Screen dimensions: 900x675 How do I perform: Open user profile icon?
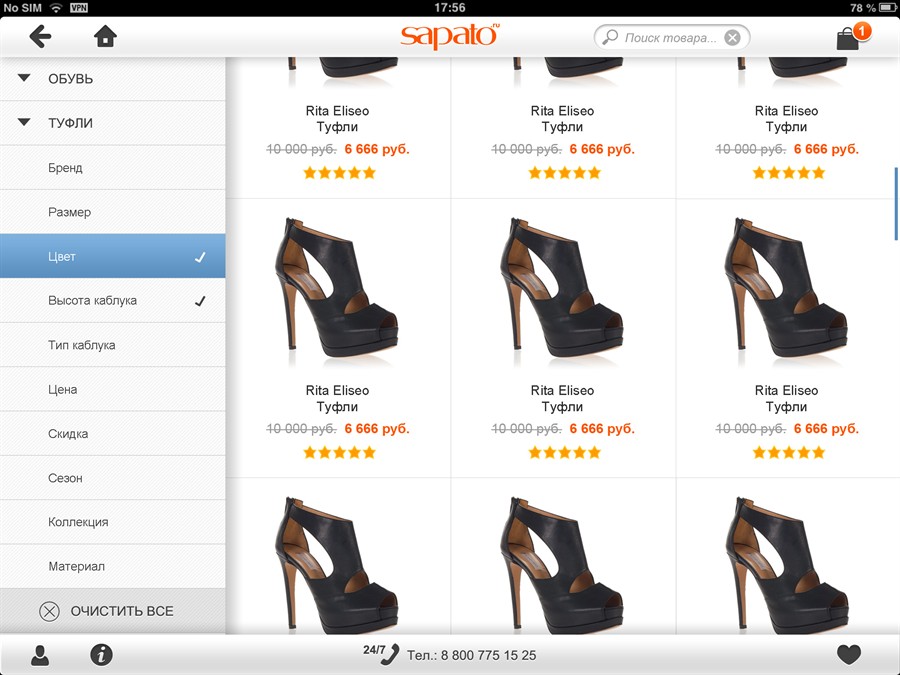pyautogui.click(x=40, y=655)
